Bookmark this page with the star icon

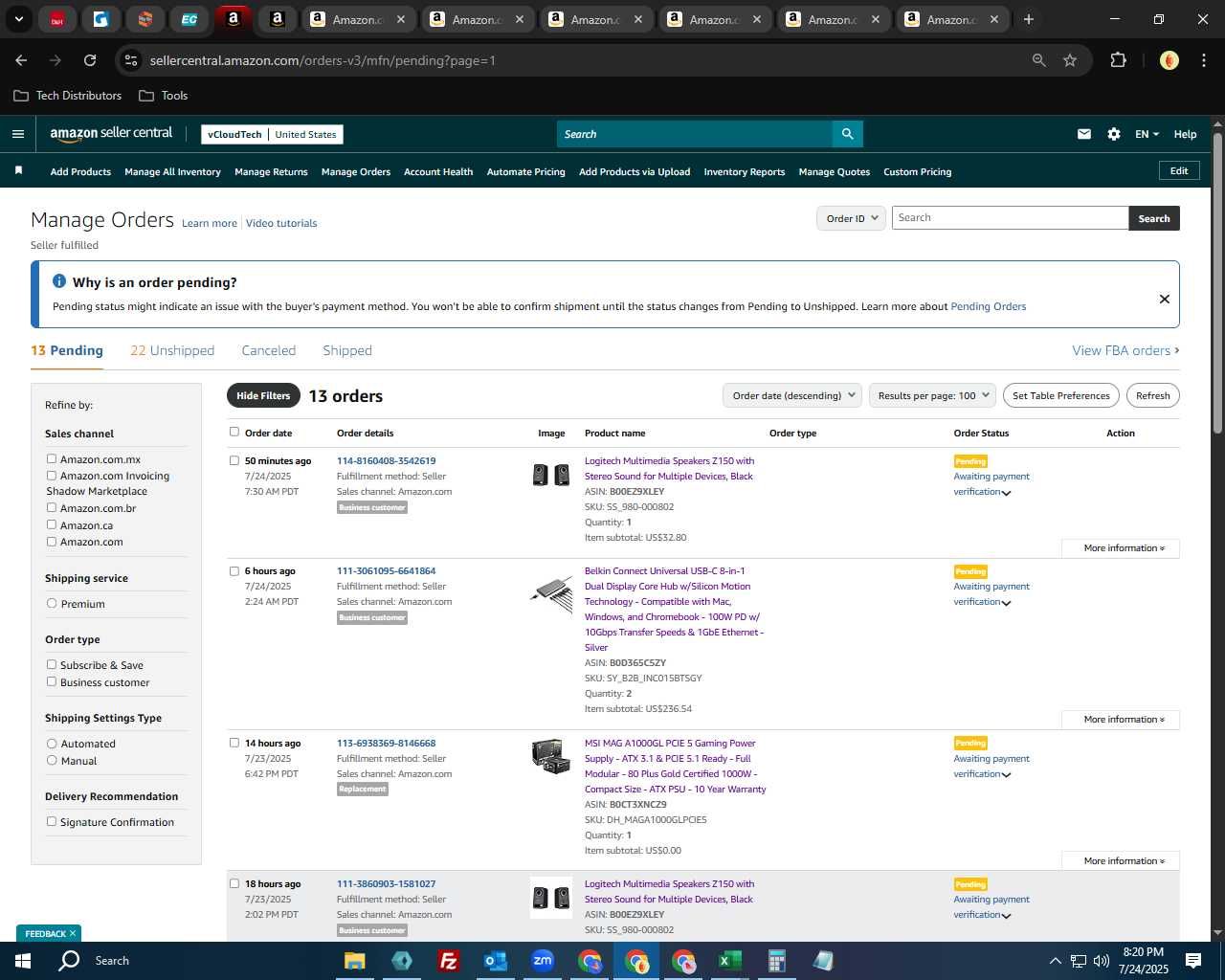[1070, 60]
